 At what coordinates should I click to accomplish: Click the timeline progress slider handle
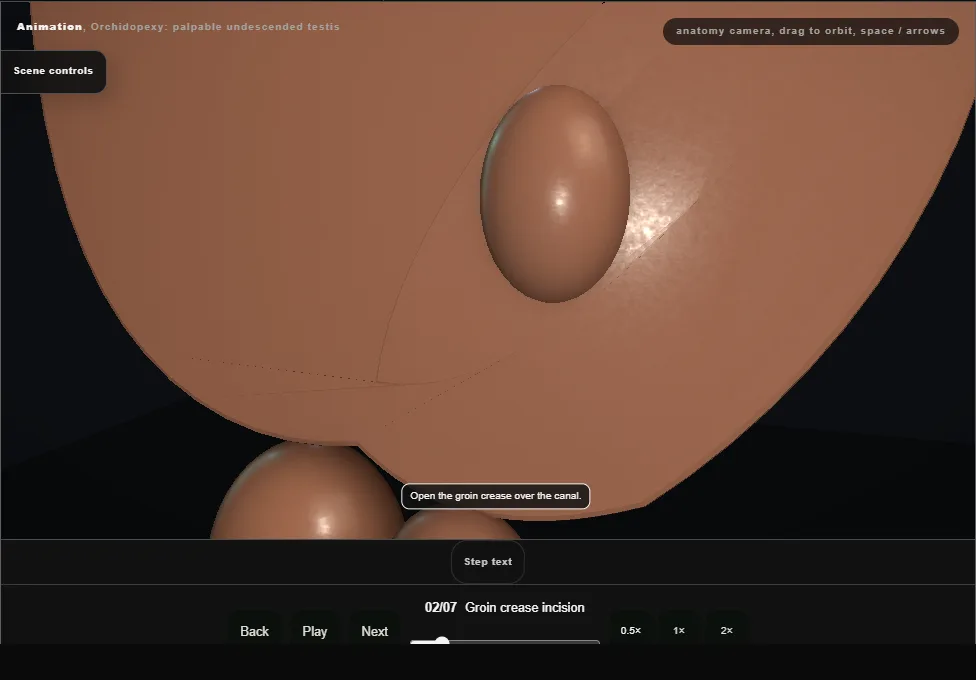click(x=442, y=641)
